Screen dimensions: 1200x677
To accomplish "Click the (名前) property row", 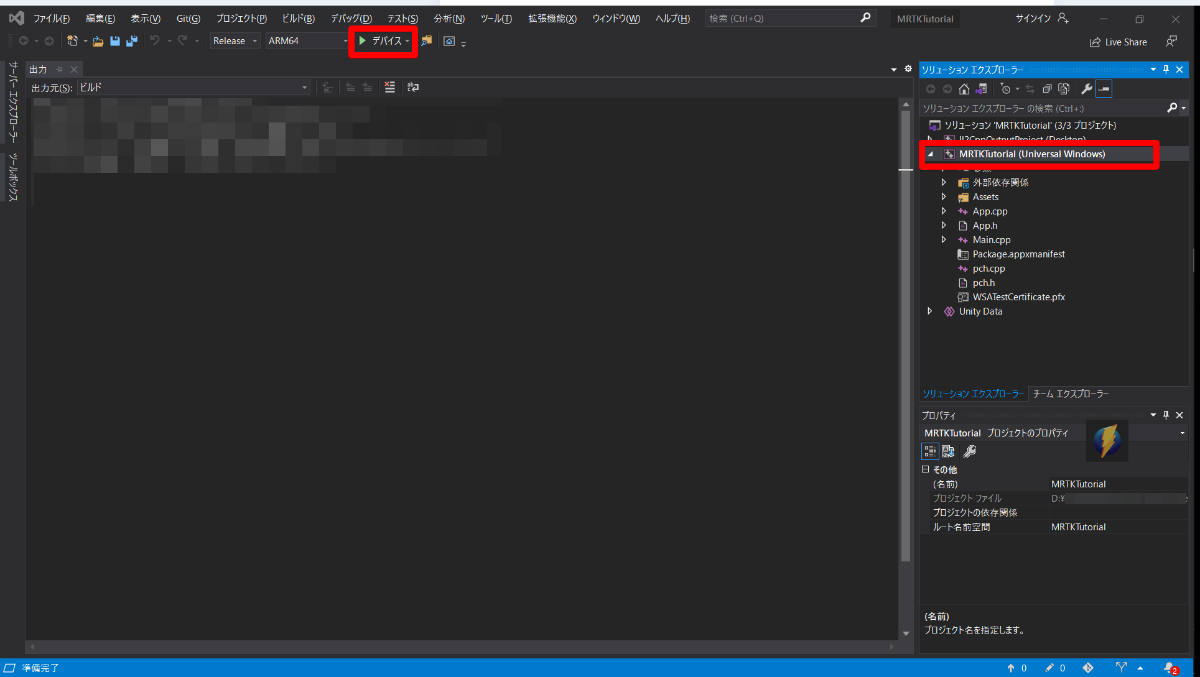I will pos(1054,484).
